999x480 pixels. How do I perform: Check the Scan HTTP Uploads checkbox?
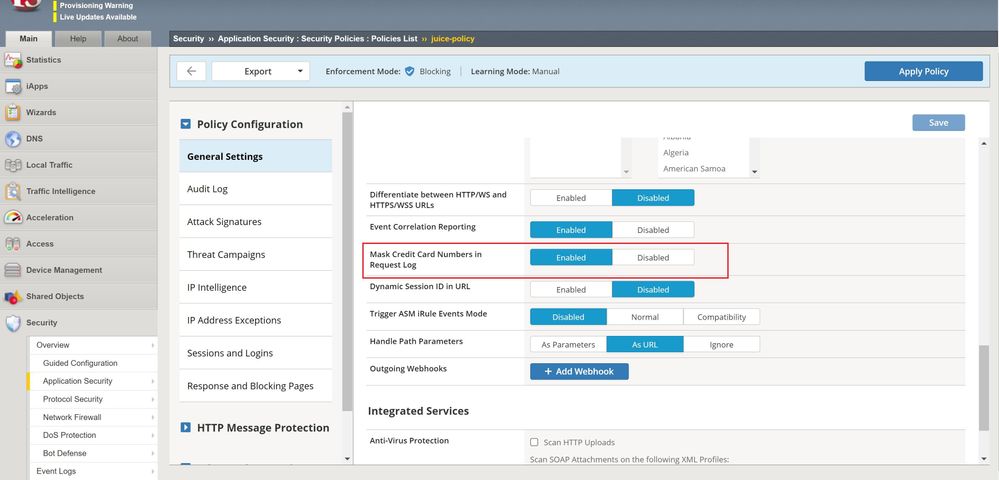535,442
